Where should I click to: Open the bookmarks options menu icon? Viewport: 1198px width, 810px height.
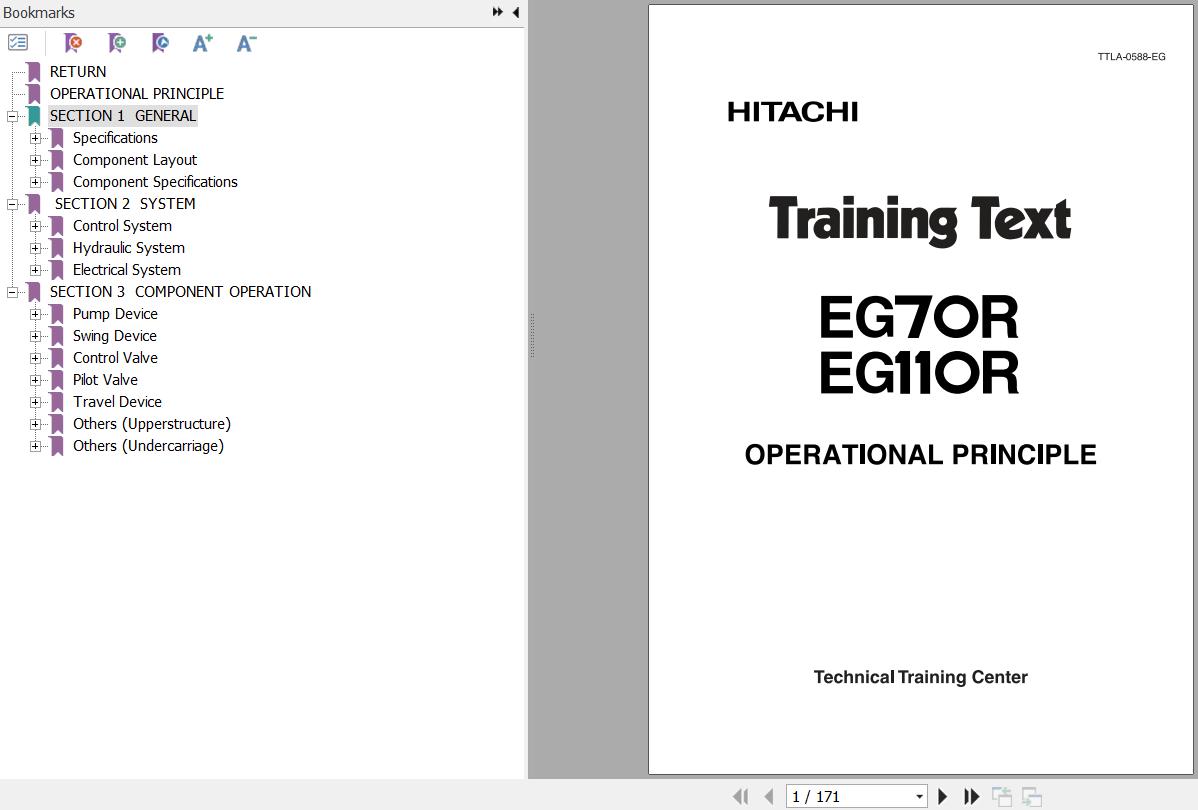coord(18,43)
